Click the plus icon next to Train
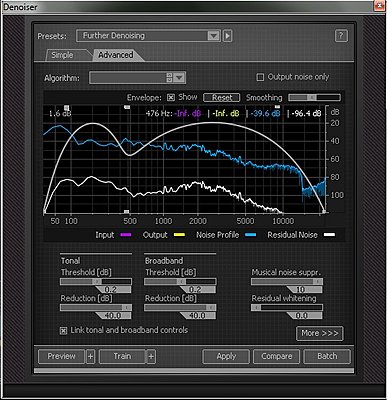Image resolution: width=388 pixels, height=400 pixels. point(151,357)
